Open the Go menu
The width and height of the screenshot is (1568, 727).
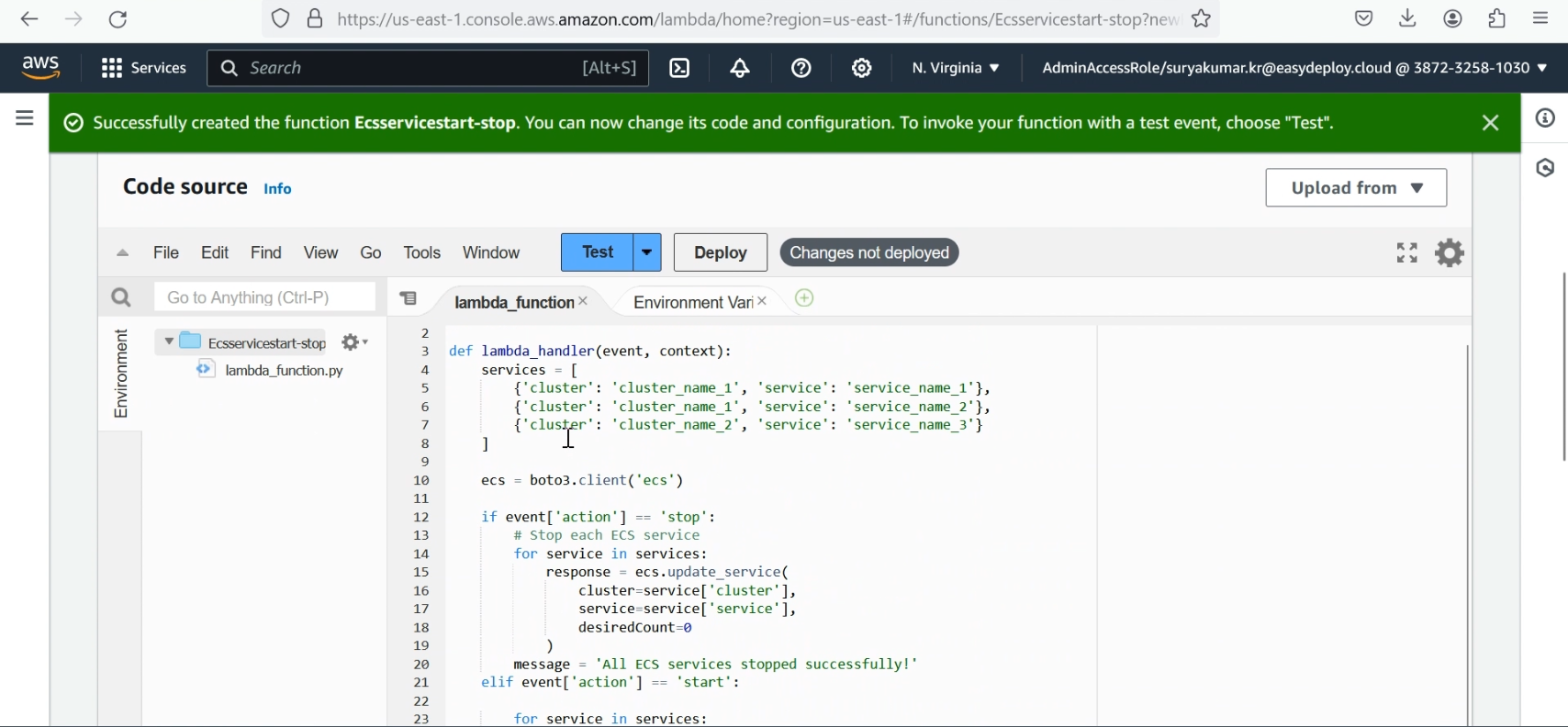pyautogui.click(x=371, y=253)
